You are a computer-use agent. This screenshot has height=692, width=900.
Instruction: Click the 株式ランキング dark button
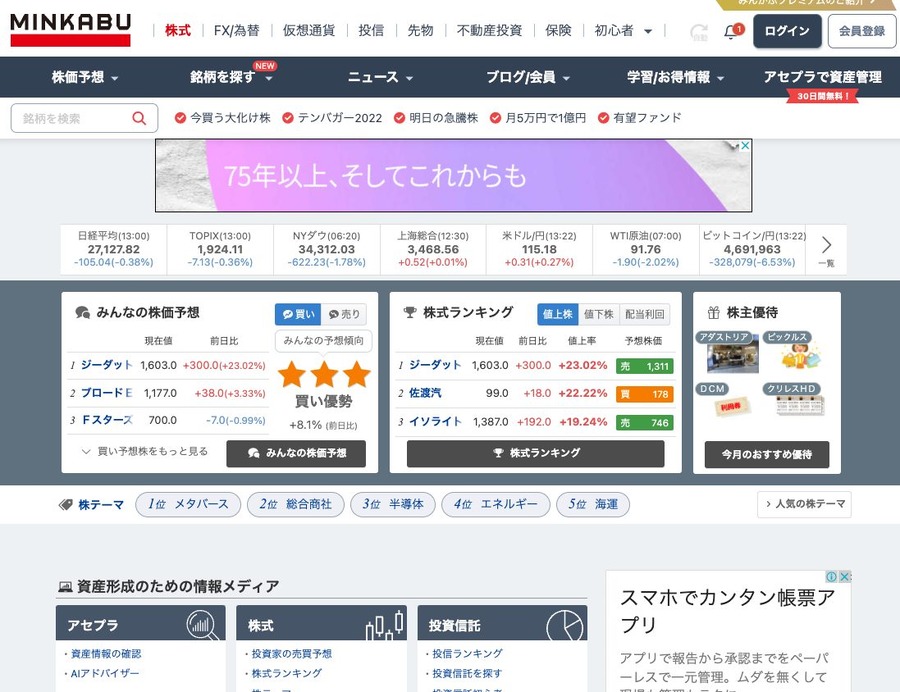536,453
